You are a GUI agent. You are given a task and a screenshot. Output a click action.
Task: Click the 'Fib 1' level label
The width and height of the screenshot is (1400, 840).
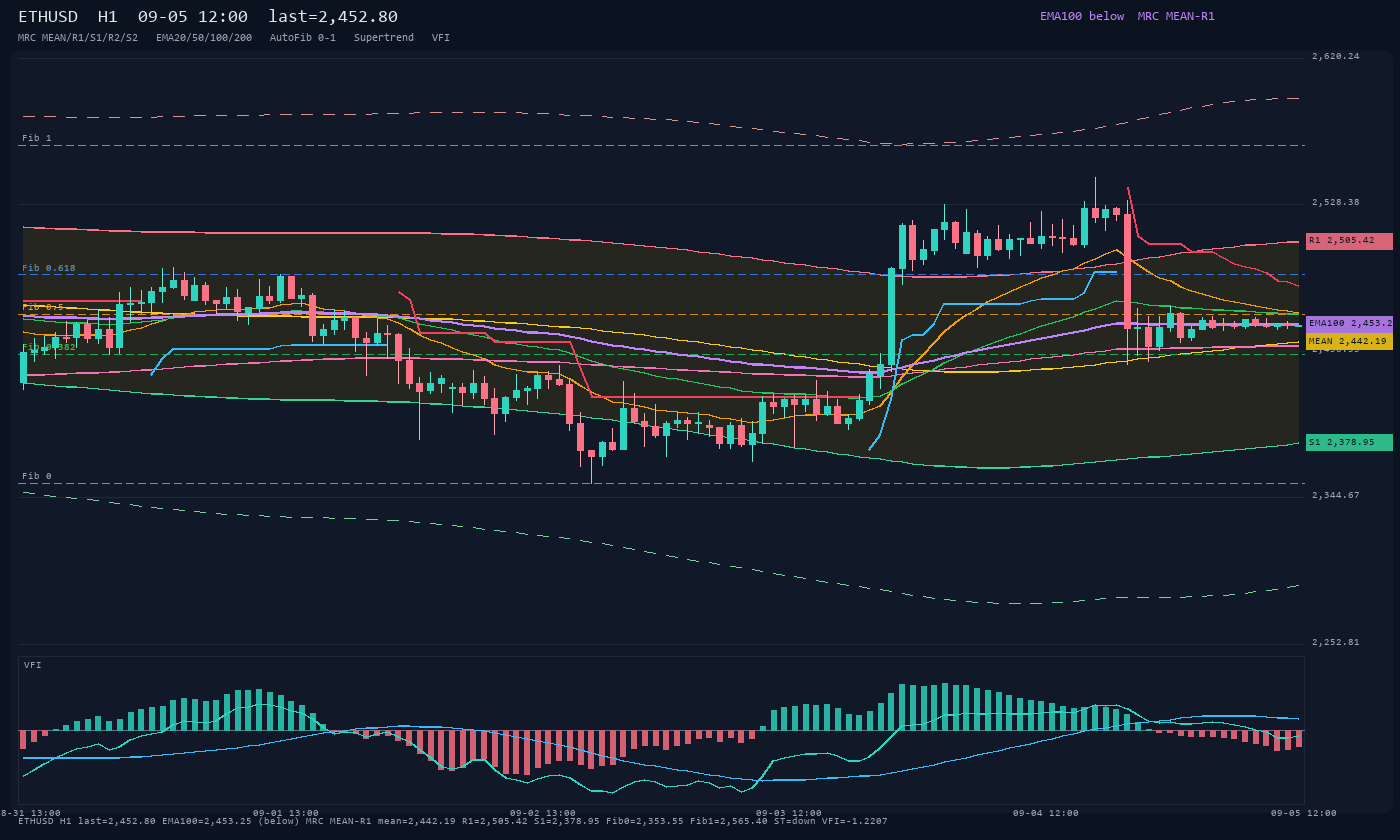point(37,138)
